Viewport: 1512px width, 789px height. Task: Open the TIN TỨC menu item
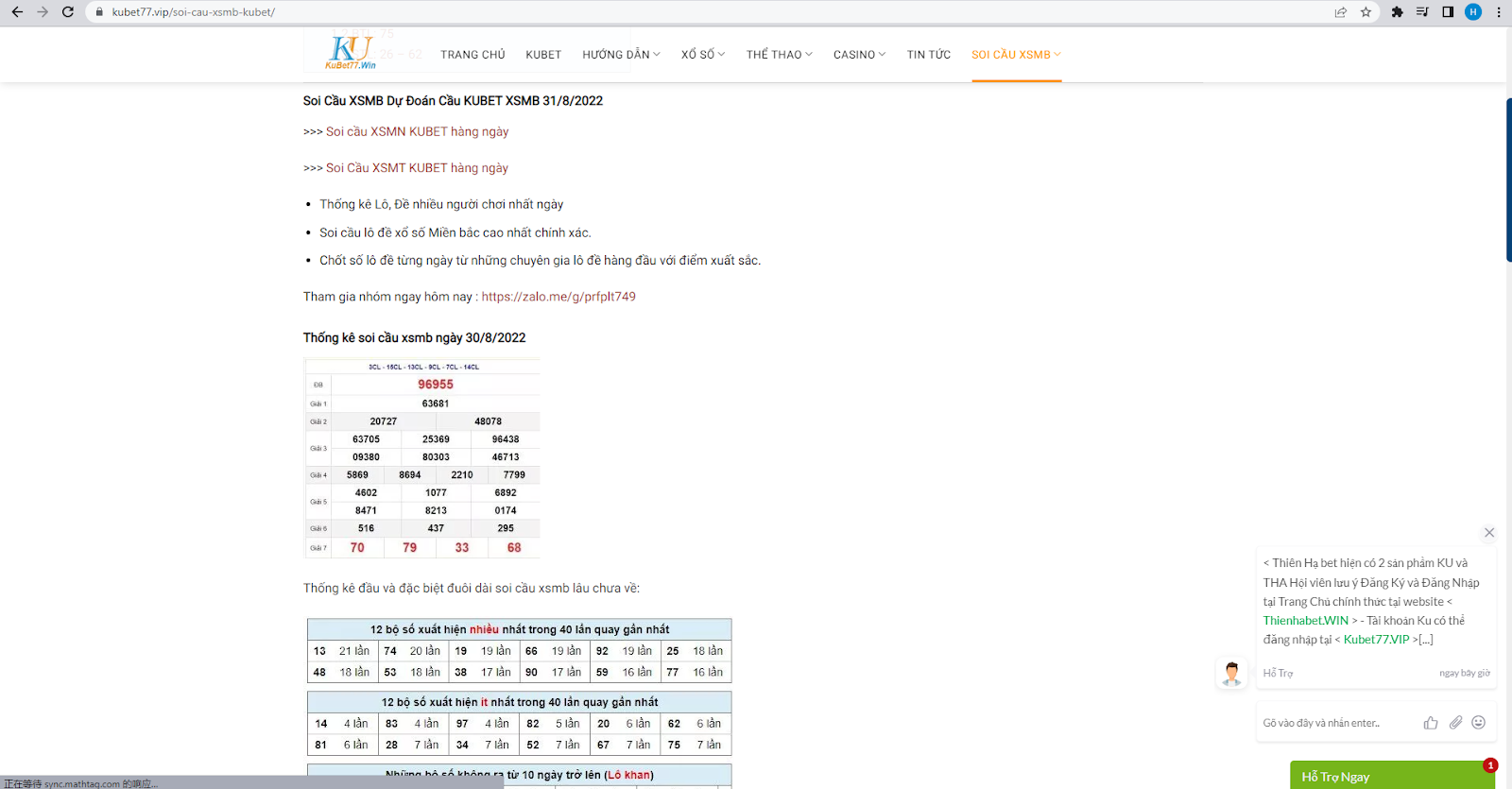click(929, 55)
